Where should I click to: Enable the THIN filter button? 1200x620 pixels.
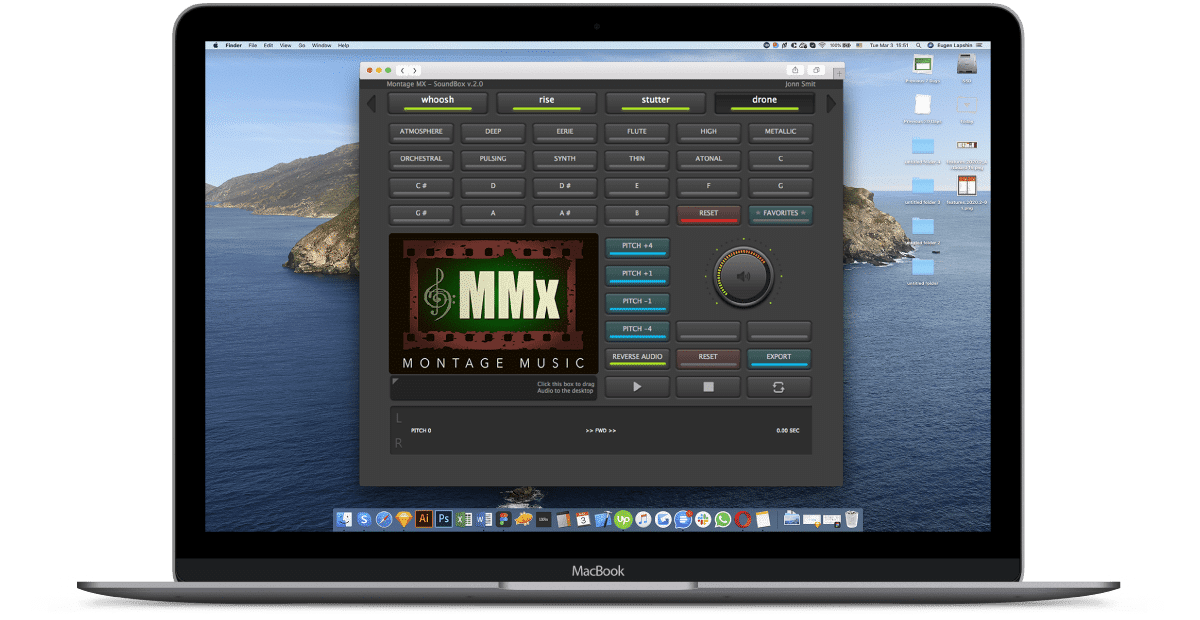coord(637,160)
